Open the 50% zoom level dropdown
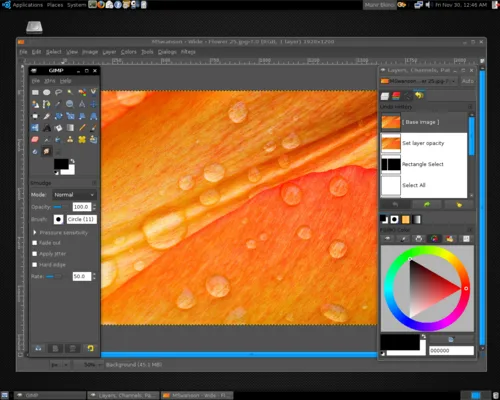 click(x=89, y=365)
